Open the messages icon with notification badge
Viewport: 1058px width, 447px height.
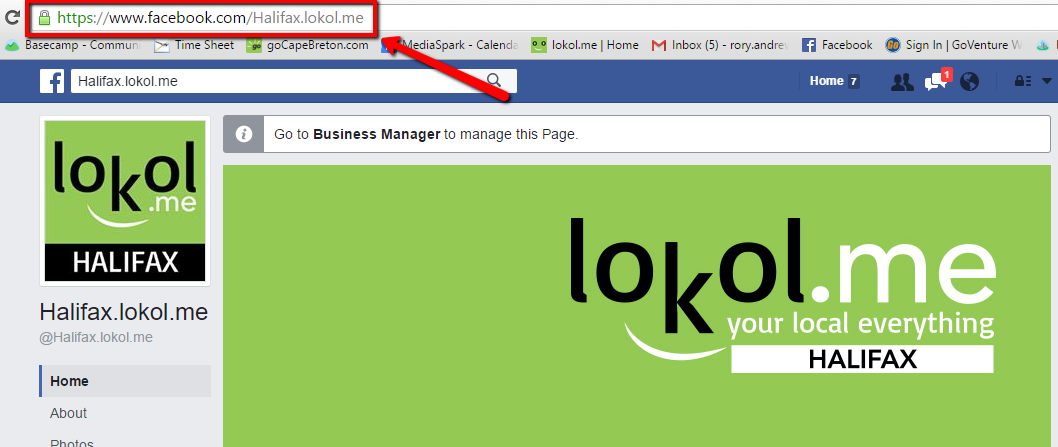pos(937,81)
